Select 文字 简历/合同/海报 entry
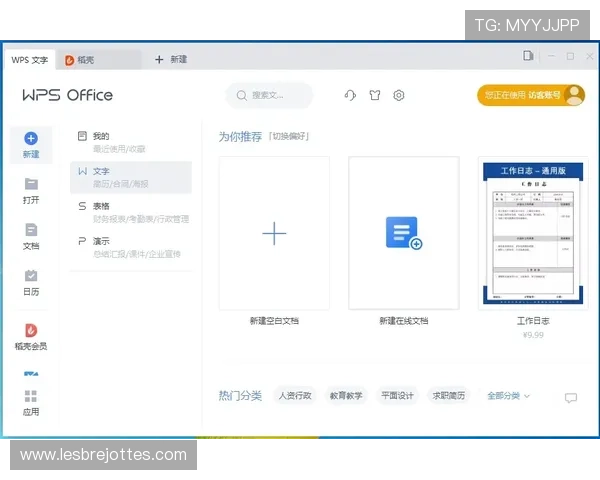The width and height of the screenshot is (600, 480). tap(131, 177)
